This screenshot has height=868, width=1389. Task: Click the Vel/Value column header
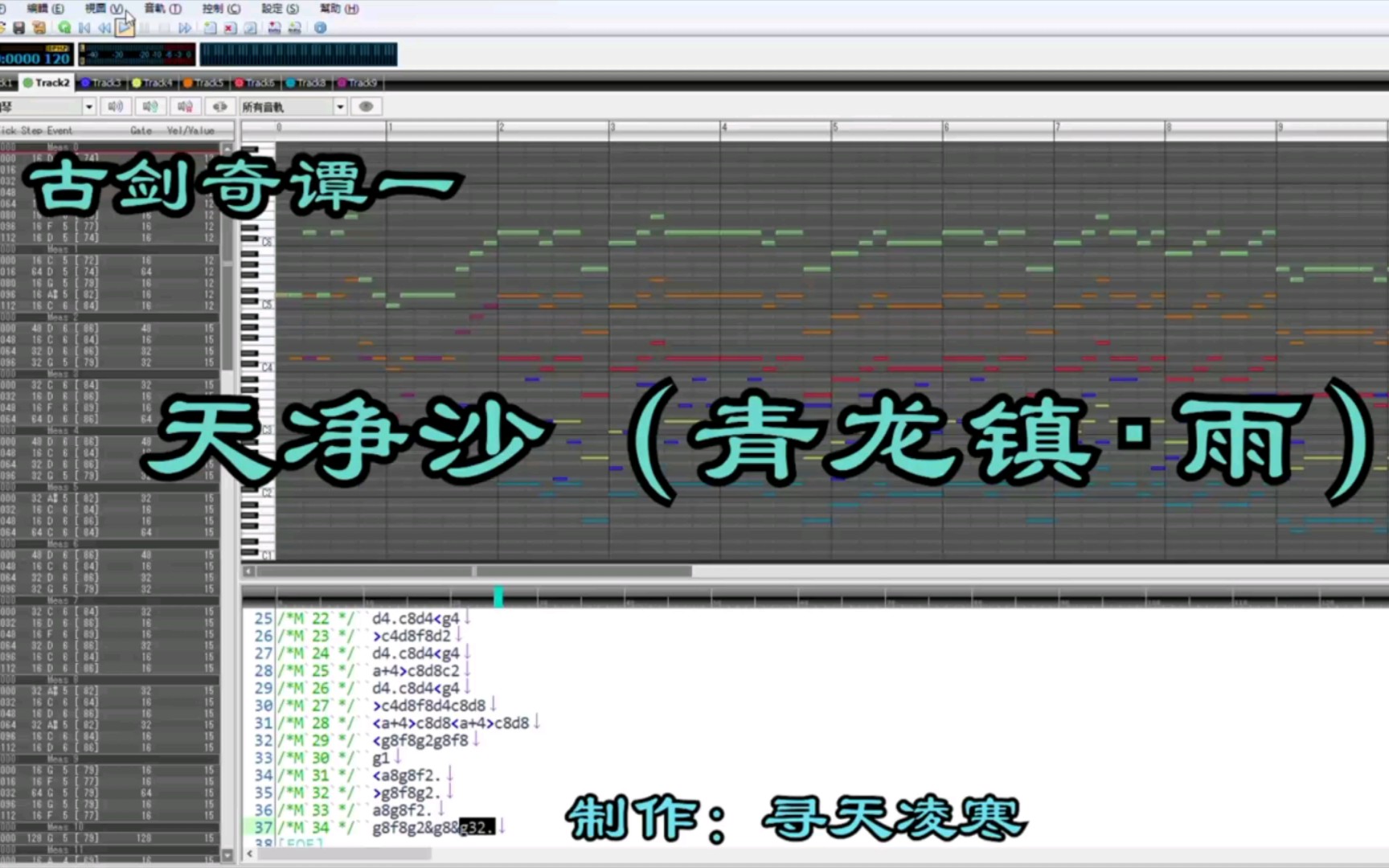pyautogui.click(x=191, y=130)
